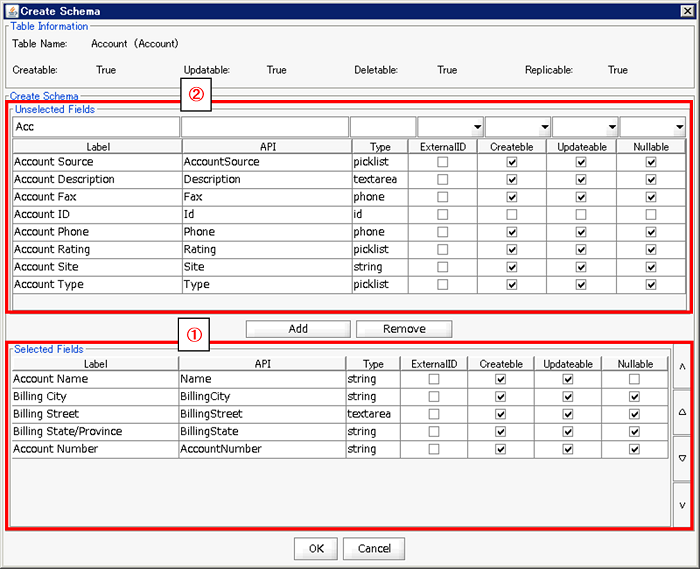This screenshot has height=569, width=700.
Task: Toggle ExternalID checkbox for Account Source
Action: (443, 162)
